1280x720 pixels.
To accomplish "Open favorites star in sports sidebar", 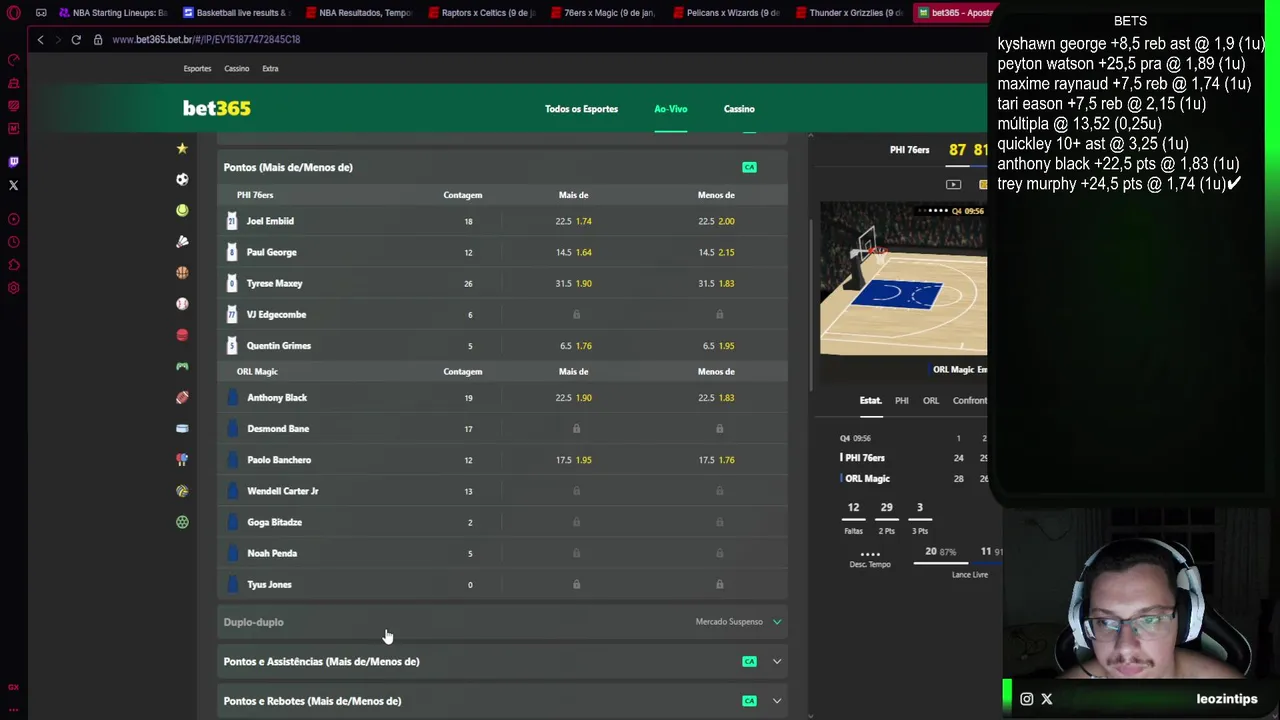I will coord(182,148).
